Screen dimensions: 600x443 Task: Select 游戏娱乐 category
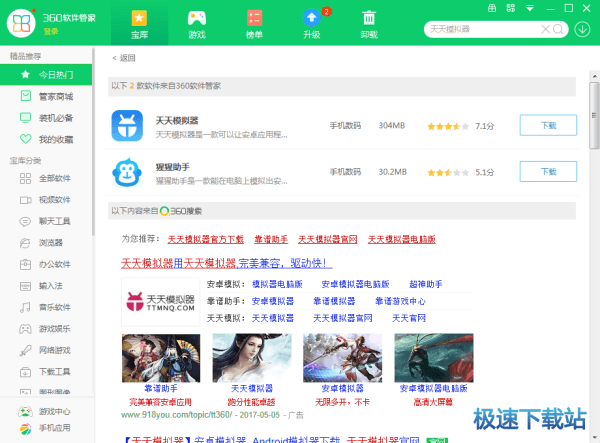tap(46, 329)
